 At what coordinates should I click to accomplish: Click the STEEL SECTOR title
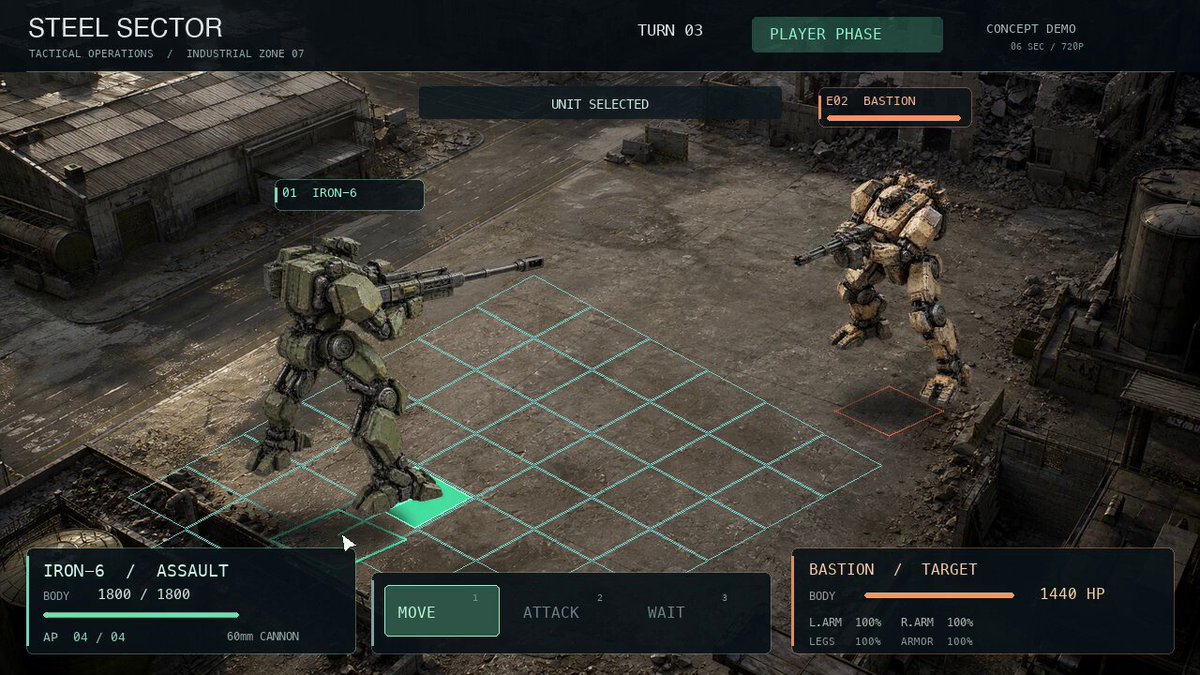point(125,28)
